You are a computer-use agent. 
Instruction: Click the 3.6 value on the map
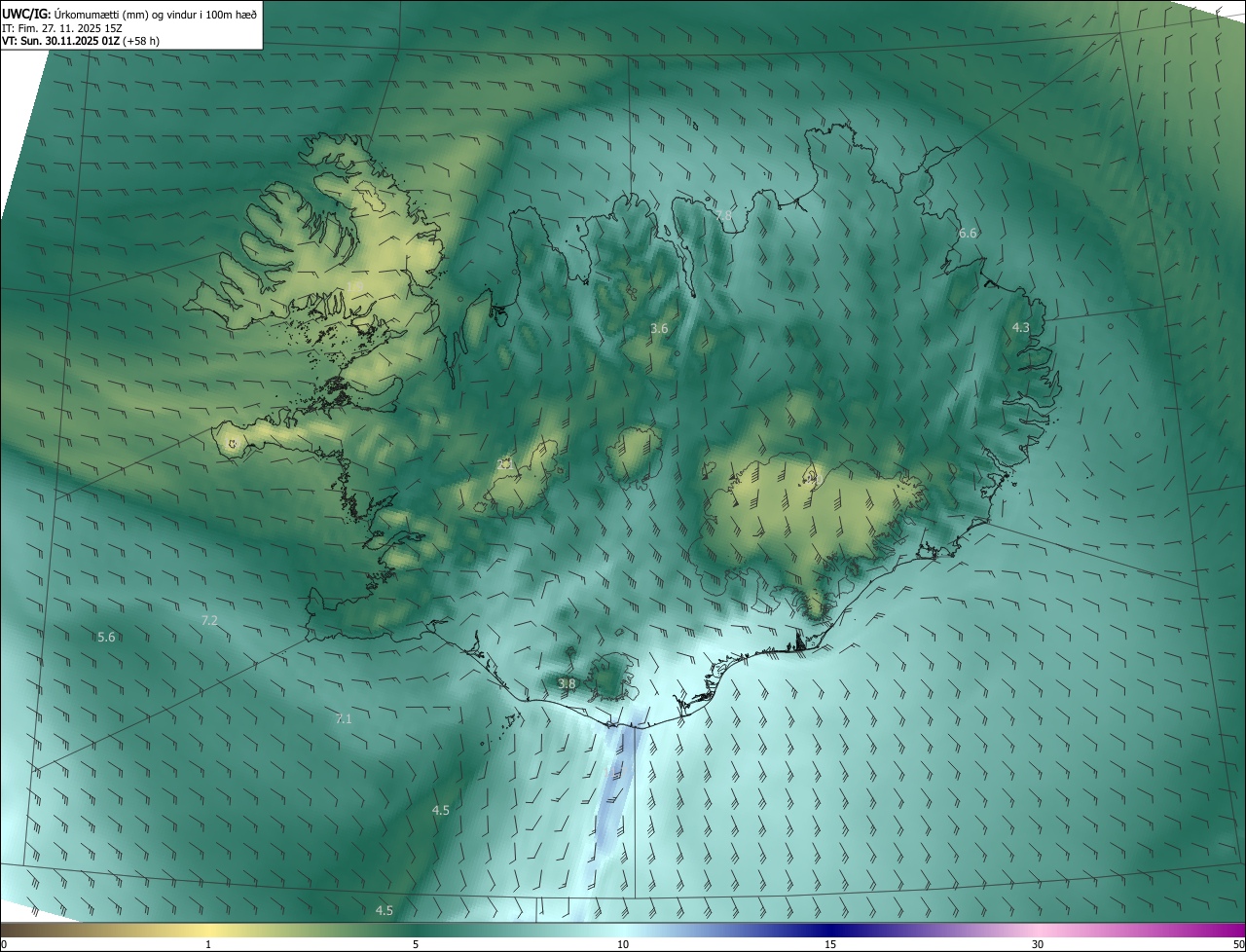659,328
